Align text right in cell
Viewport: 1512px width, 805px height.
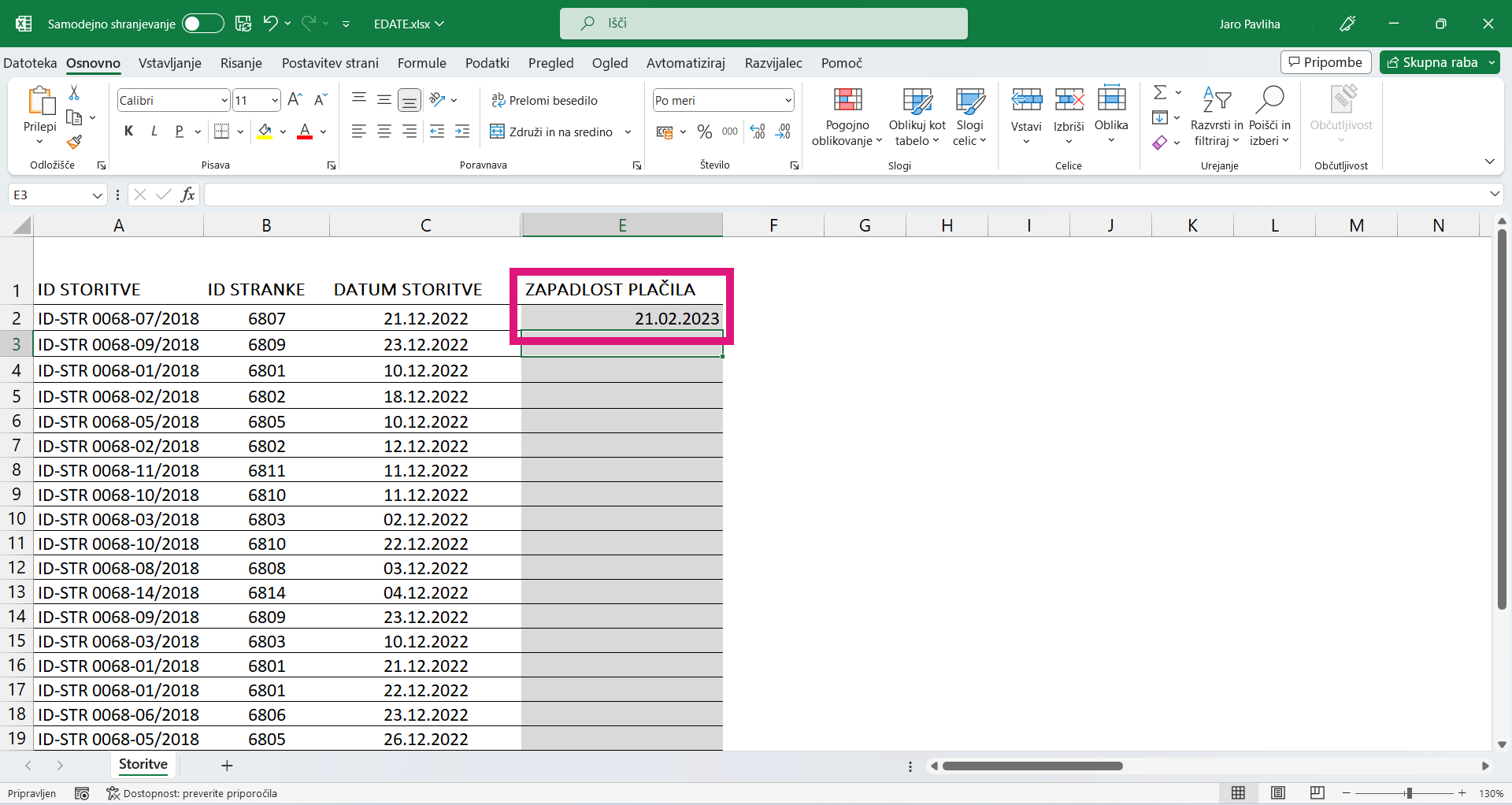pos(409,132)
